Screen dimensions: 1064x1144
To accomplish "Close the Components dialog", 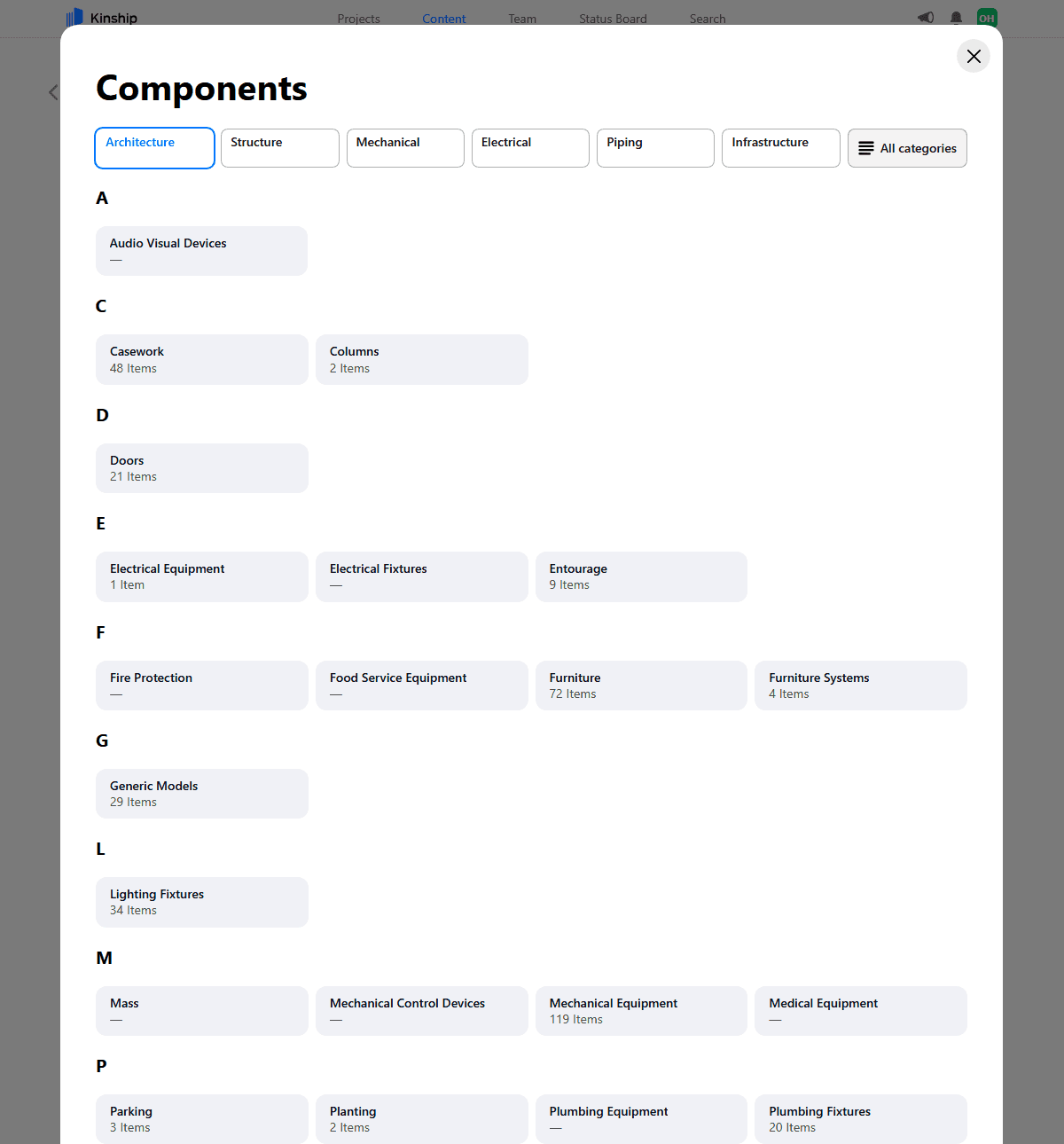I will click(x=973, y=56).
